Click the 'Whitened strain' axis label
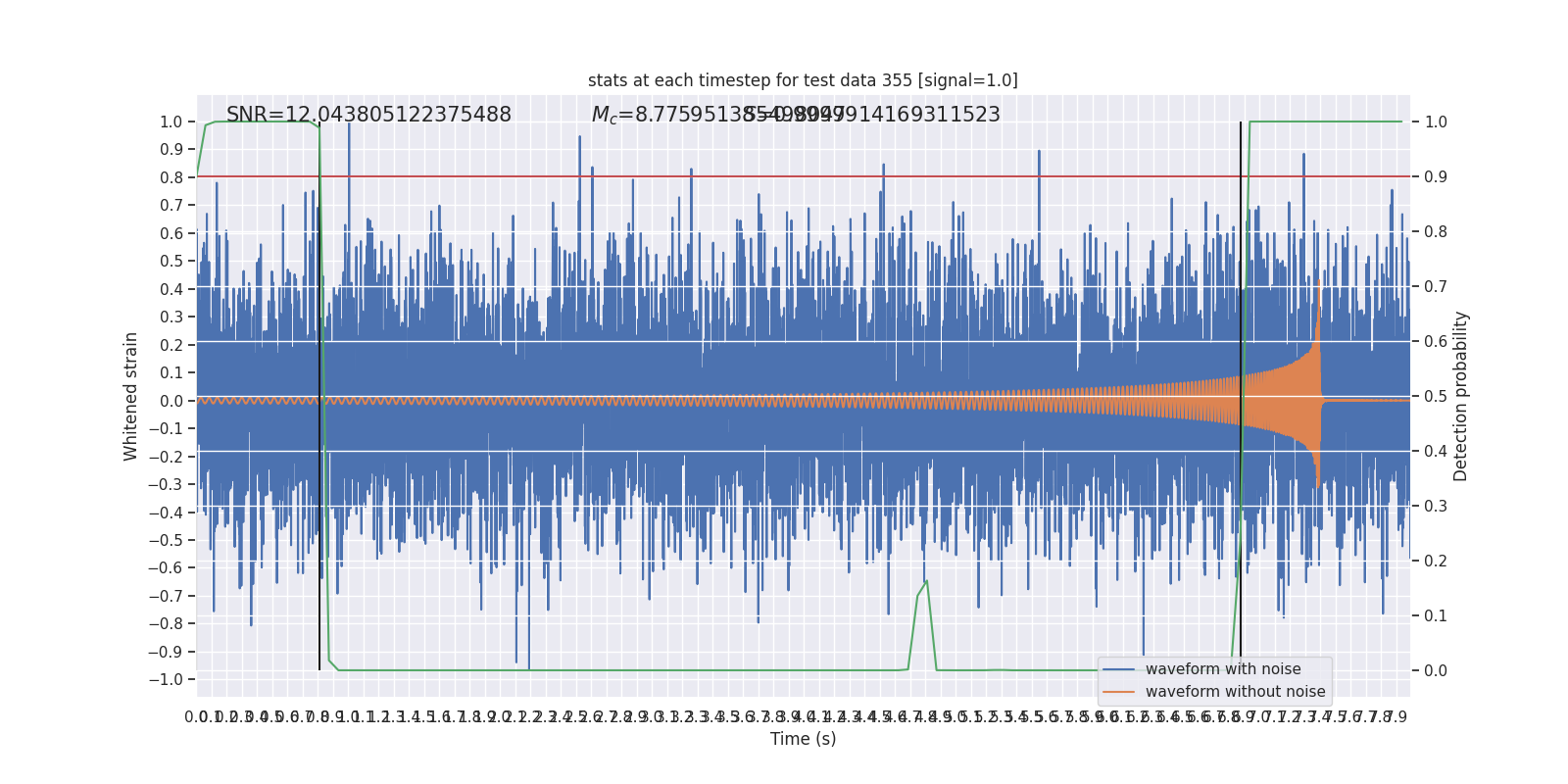 [x=131, y=396]
